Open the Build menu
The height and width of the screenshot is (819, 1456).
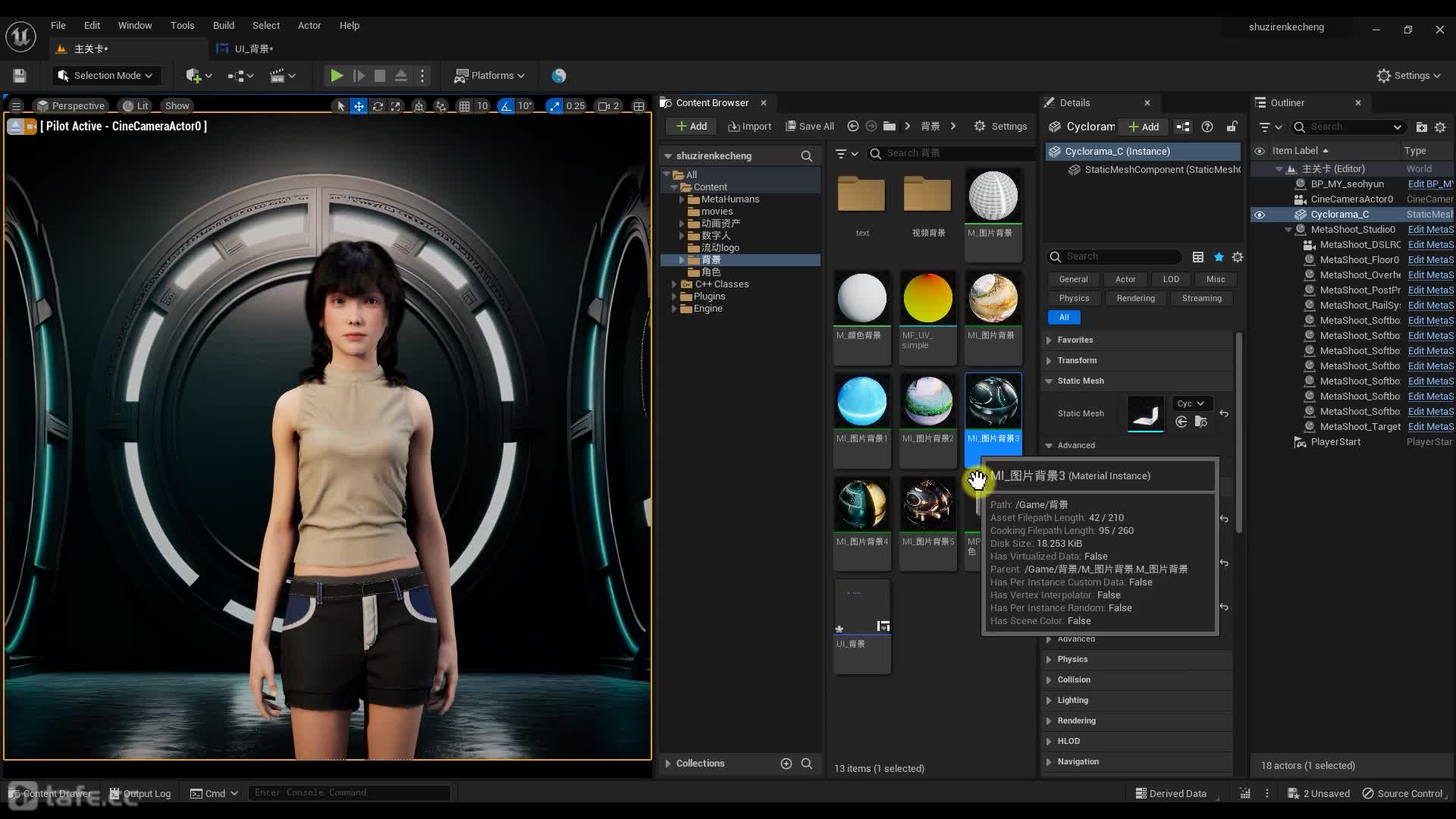pyautogui.click(x=224, y=25)
